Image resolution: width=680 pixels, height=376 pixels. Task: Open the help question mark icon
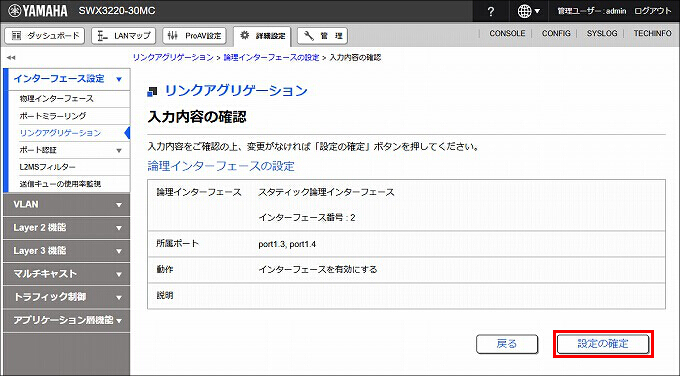point(490,11)
